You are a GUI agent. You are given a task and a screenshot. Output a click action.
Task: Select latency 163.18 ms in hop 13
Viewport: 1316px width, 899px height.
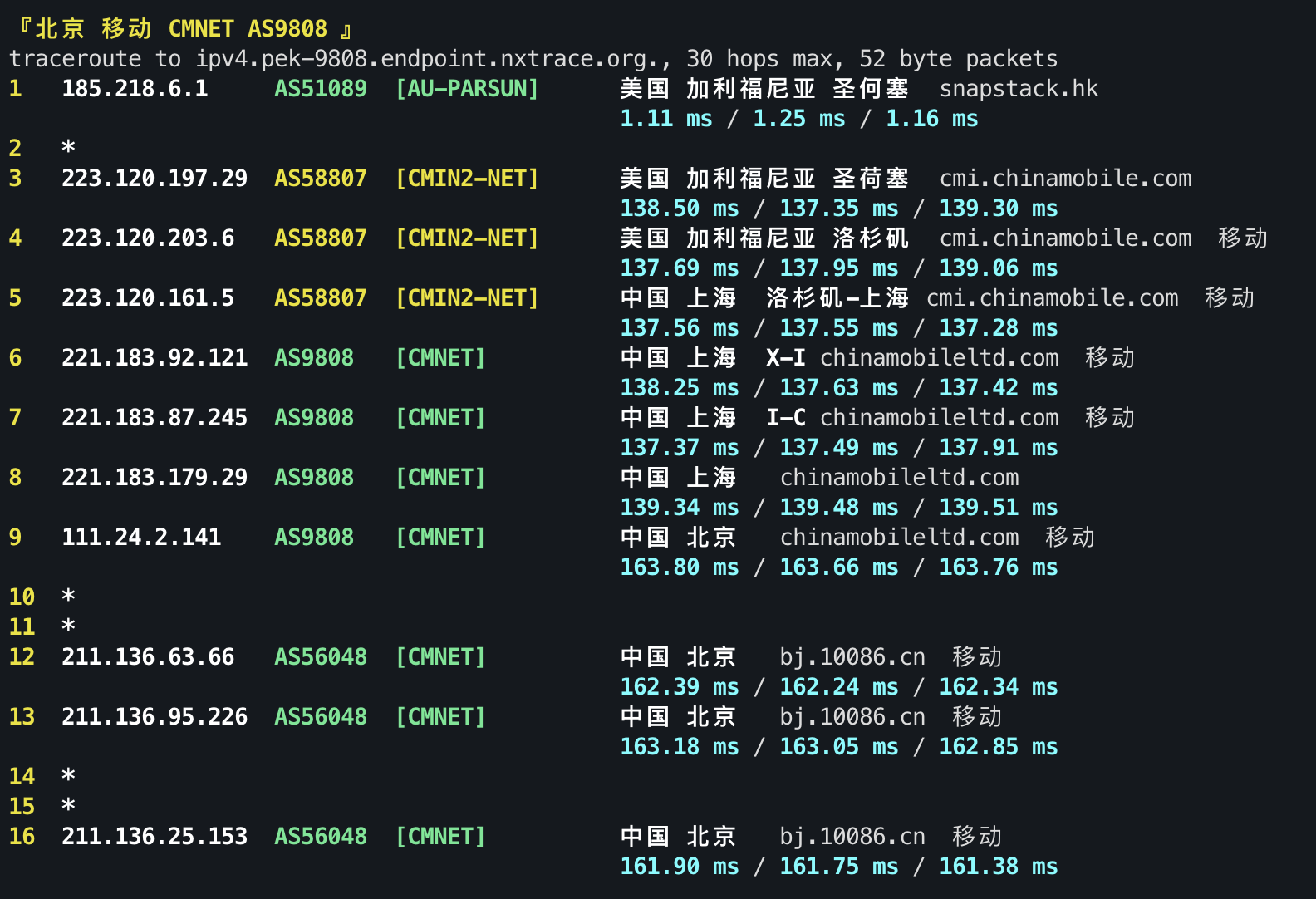click(680, 747)
